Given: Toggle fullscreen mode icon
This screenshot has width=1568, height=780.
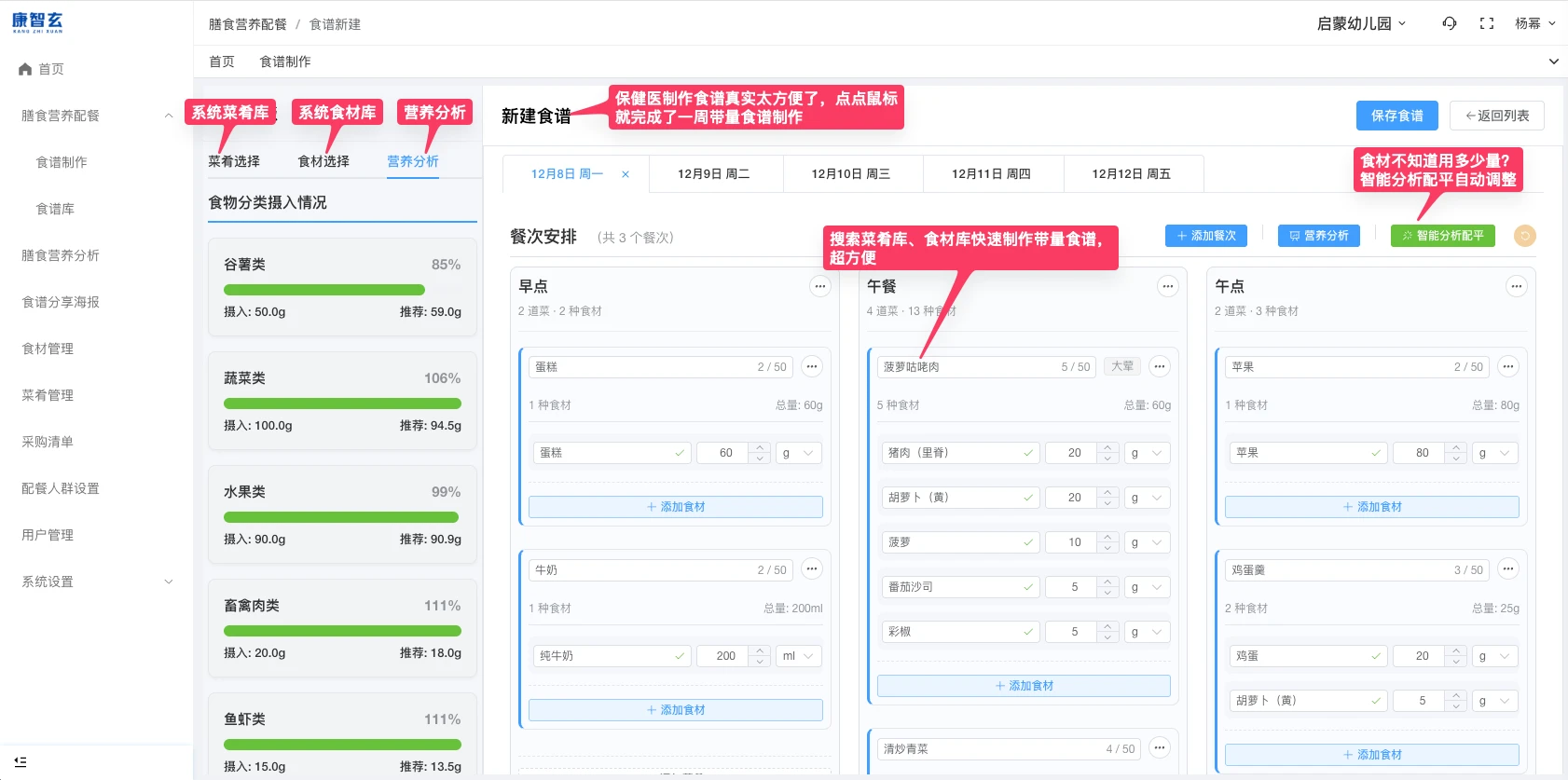Looking at the screenshot, I should pos(1487,23).
